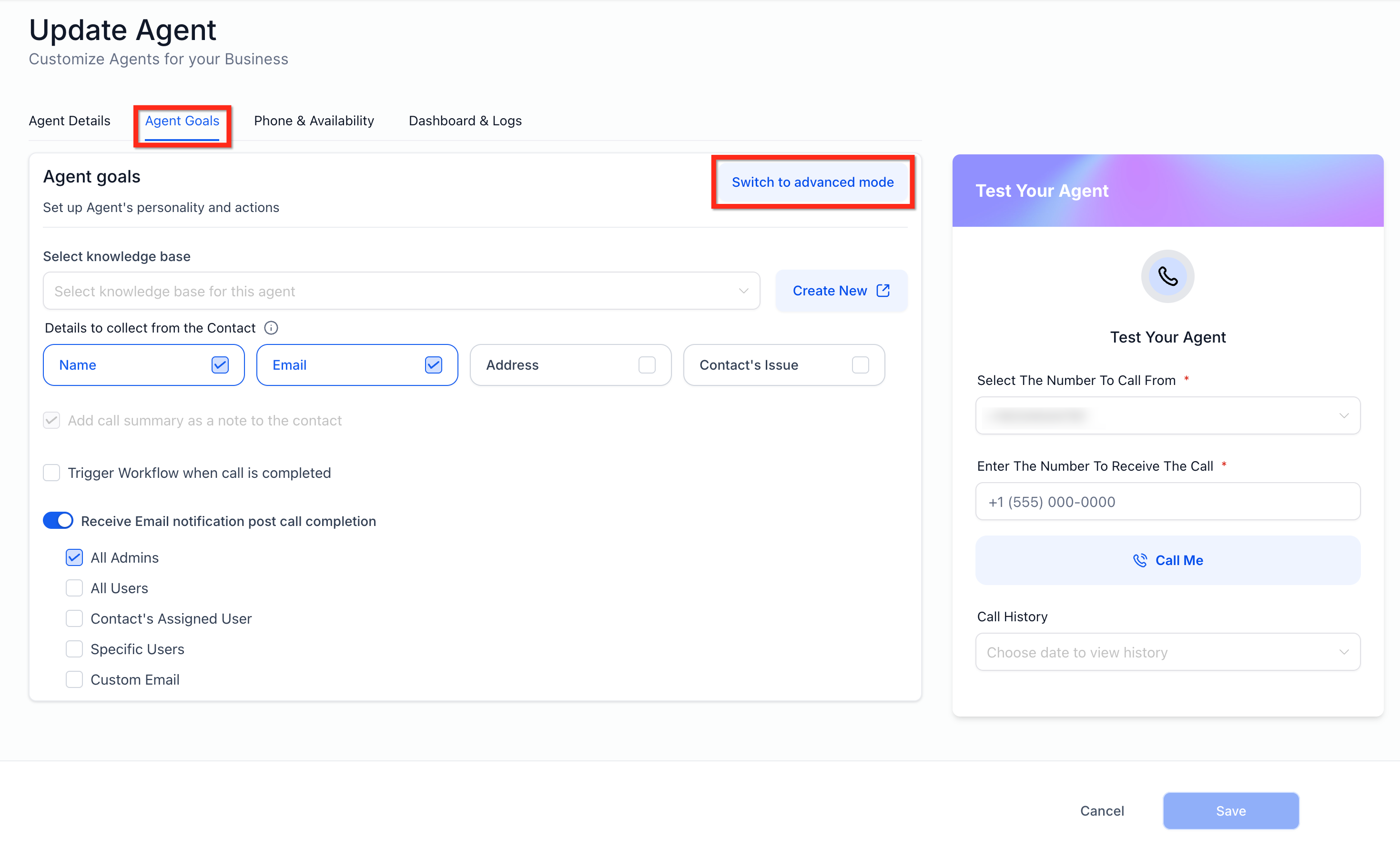Check the Custom Email option
The image size is (1400, 849).
[74, 679]
